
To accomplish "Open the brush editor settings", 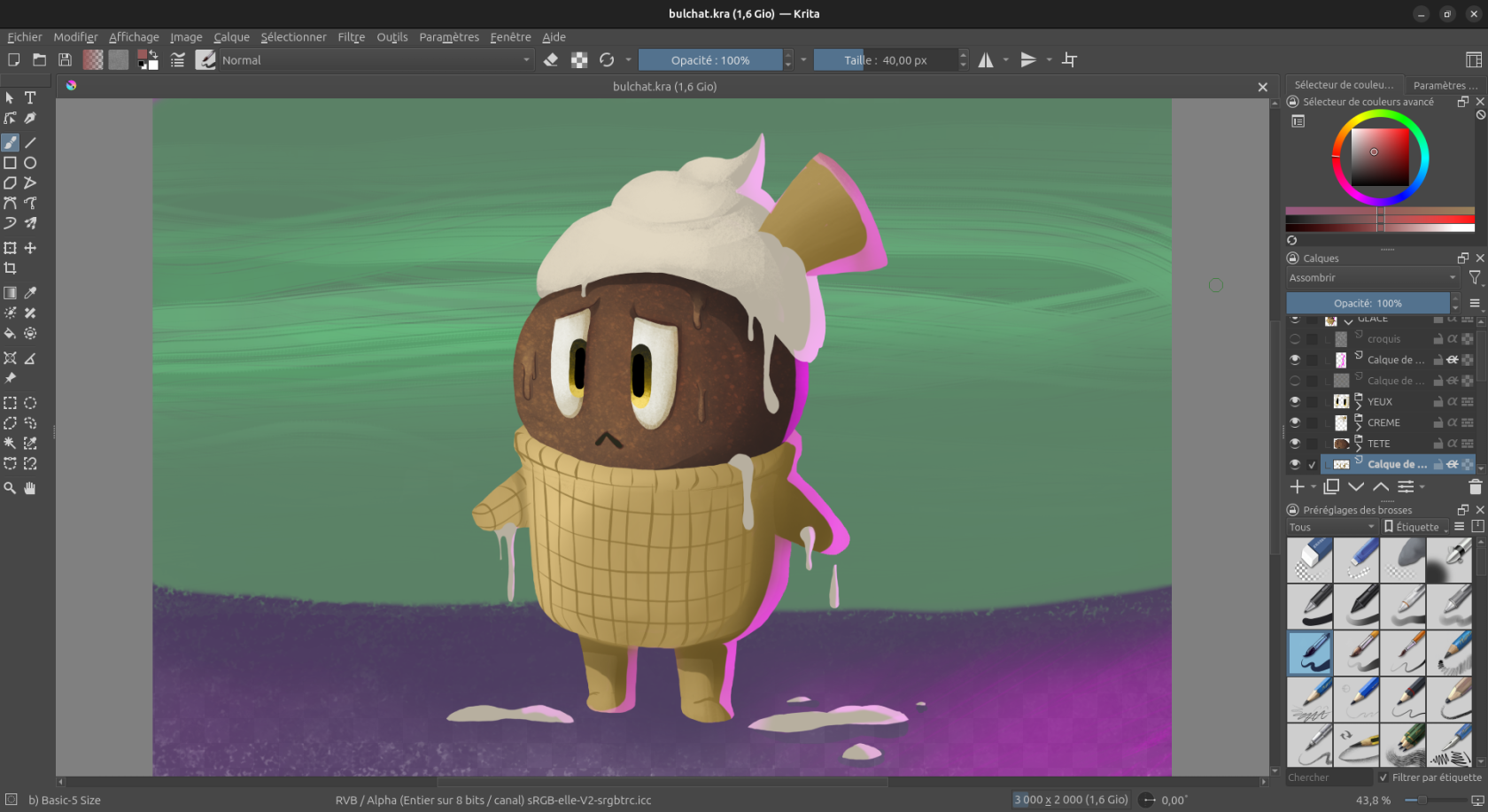I will click(178, 60).
